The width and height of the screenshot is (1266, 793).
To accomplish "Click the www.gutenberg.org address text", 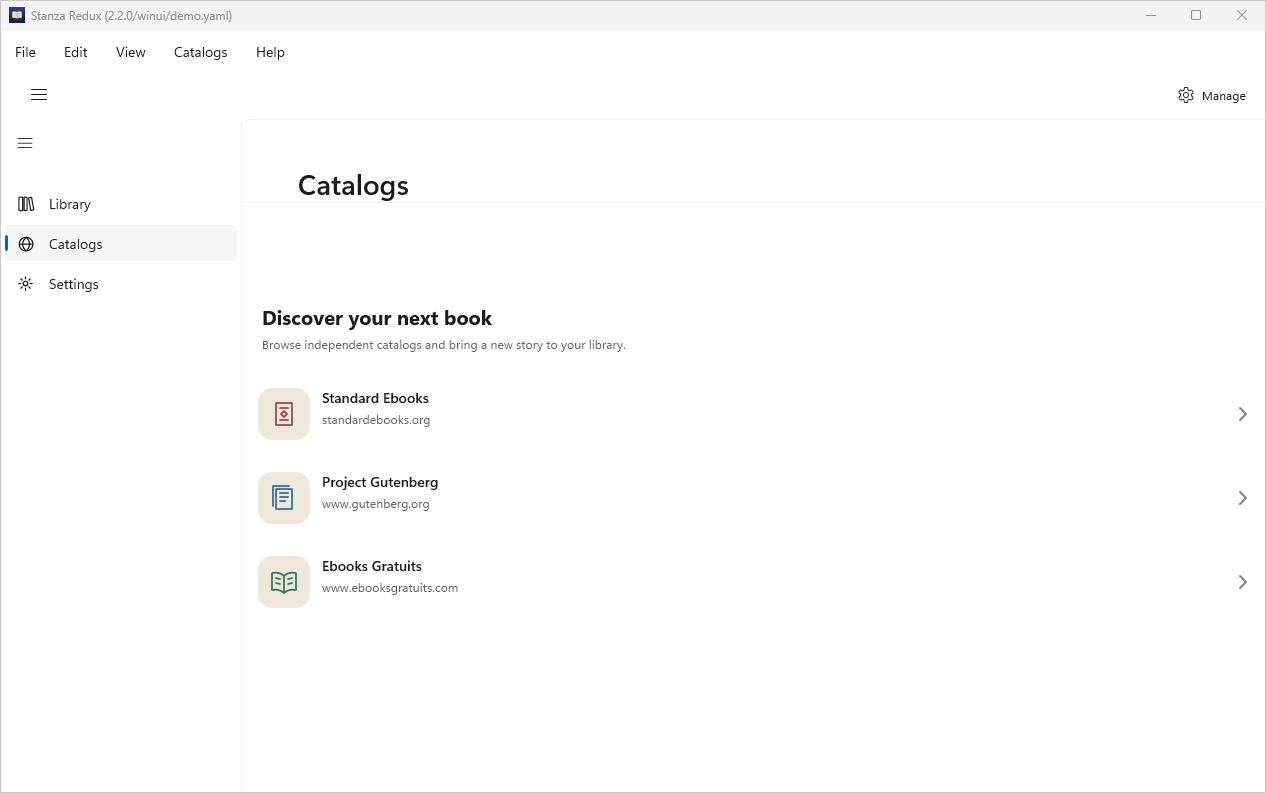I will (376, 504).
